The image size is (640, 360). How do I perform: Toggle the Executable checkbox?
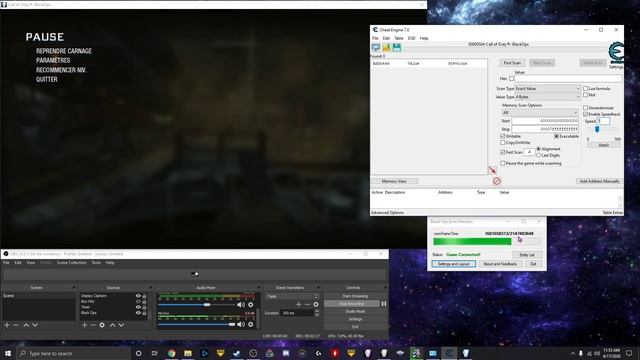point(556,136)
